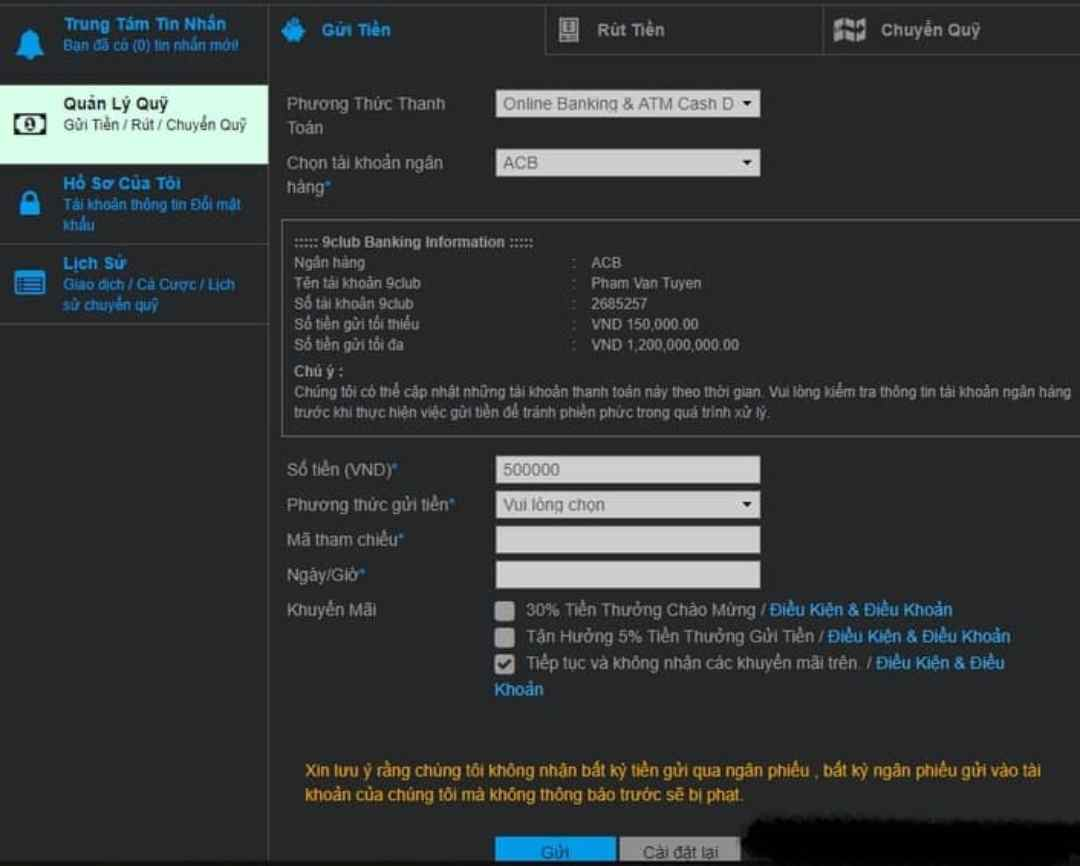Switch to the Rút Tiền tab
The width and height of the screenshot is (1080, 866).
pyautogui.click(x=630, y=30)
